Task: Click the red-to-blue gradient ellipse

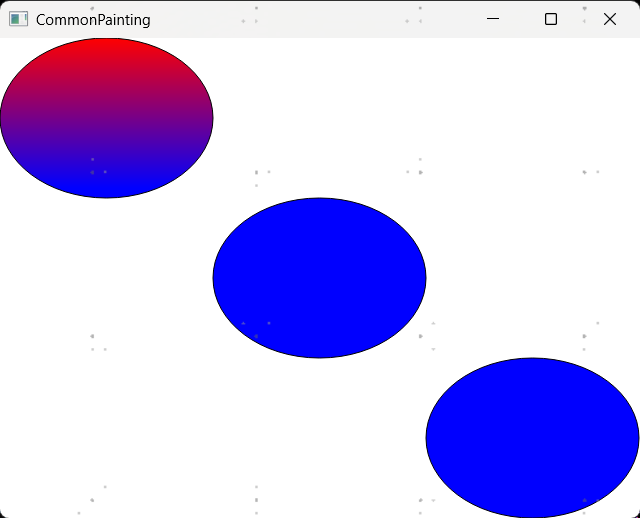Action: click(x=107, y=118)
